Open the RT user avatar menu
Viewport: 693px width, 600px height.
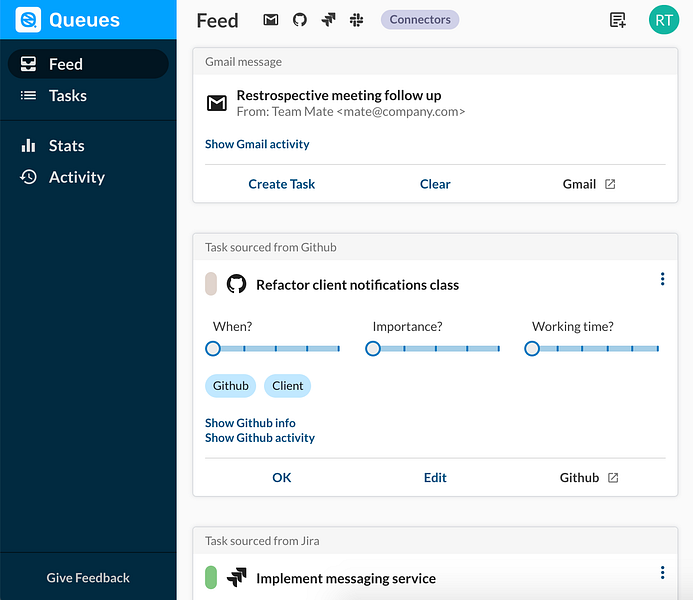(663, 20)
